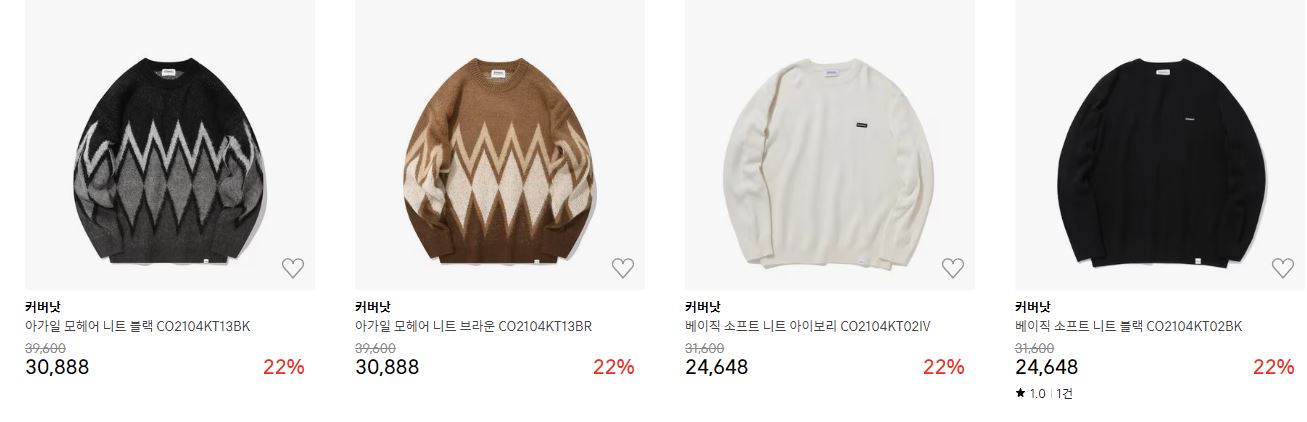Open the black argyle mohair sweater image
The image size is (1307, 422).
[170, 145]
